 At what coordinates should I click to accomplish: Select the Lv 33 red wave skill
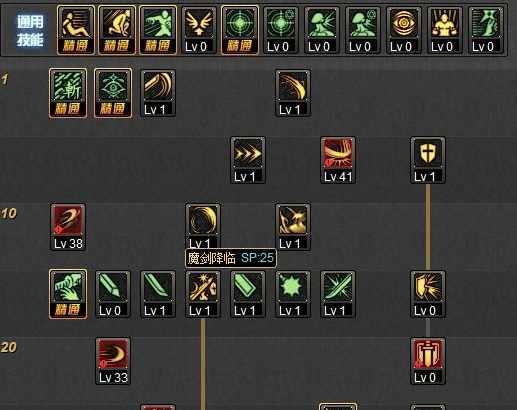(x=113, y=361)
